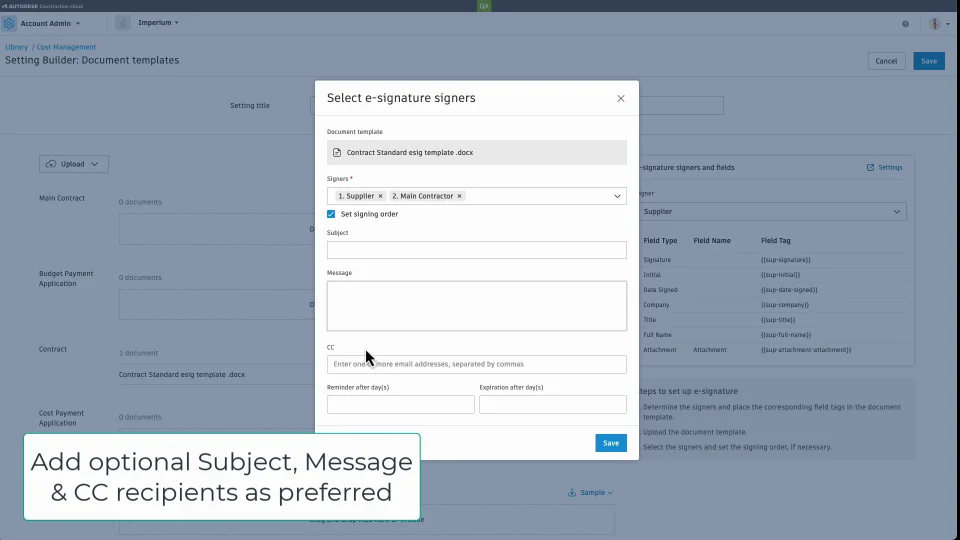Uncheck the Set signing order checkbox
The height and width of the screenshot is (540, 960).
point(331,214)
